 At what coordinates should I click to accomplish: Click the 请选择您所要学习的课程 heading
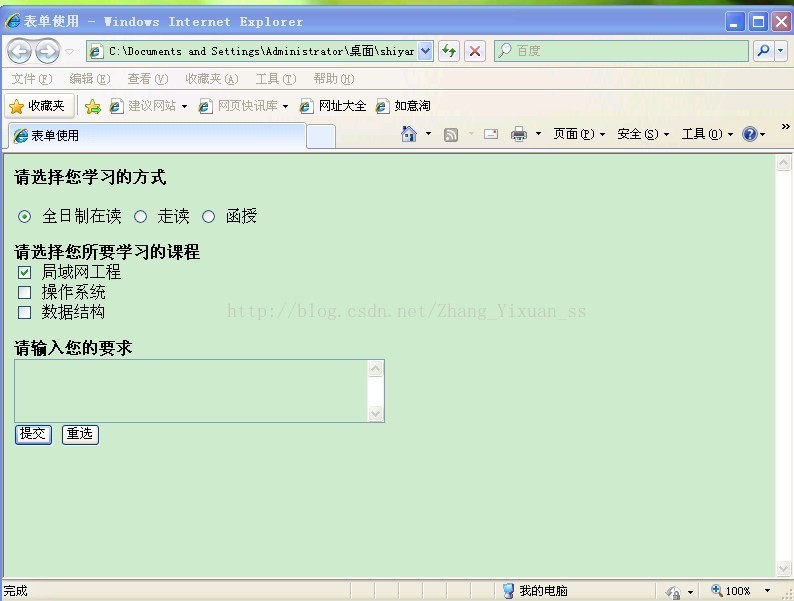tap(107, 252)
